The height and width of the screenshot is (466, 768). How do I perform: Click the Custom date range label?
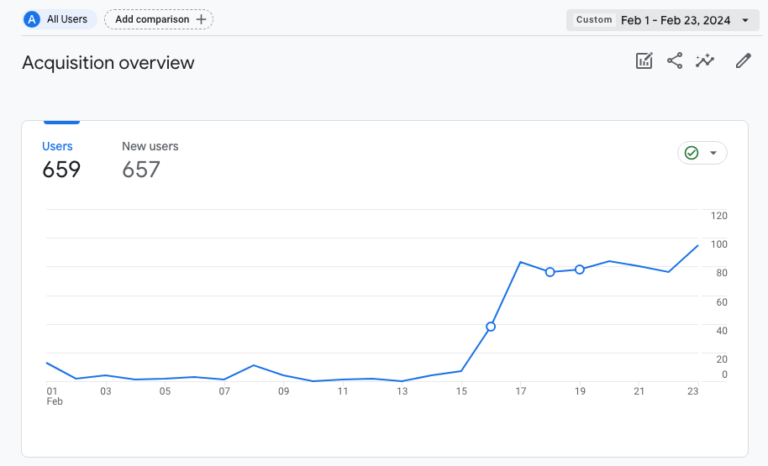(x=594, y=20)
